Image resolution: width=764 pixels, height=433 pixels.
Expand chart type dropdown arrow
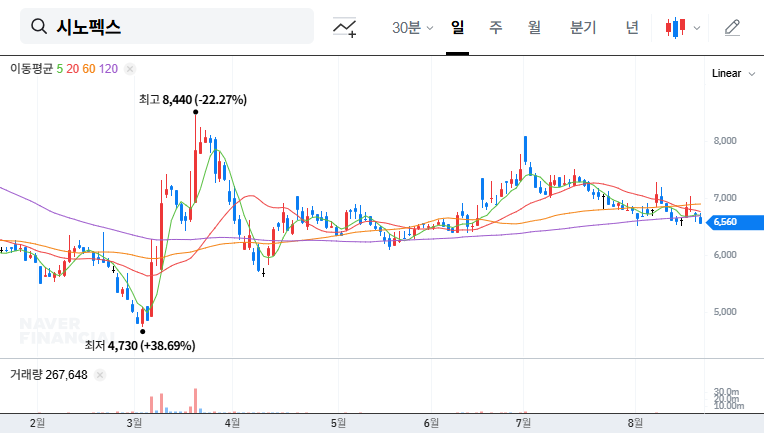pos(697,28)
